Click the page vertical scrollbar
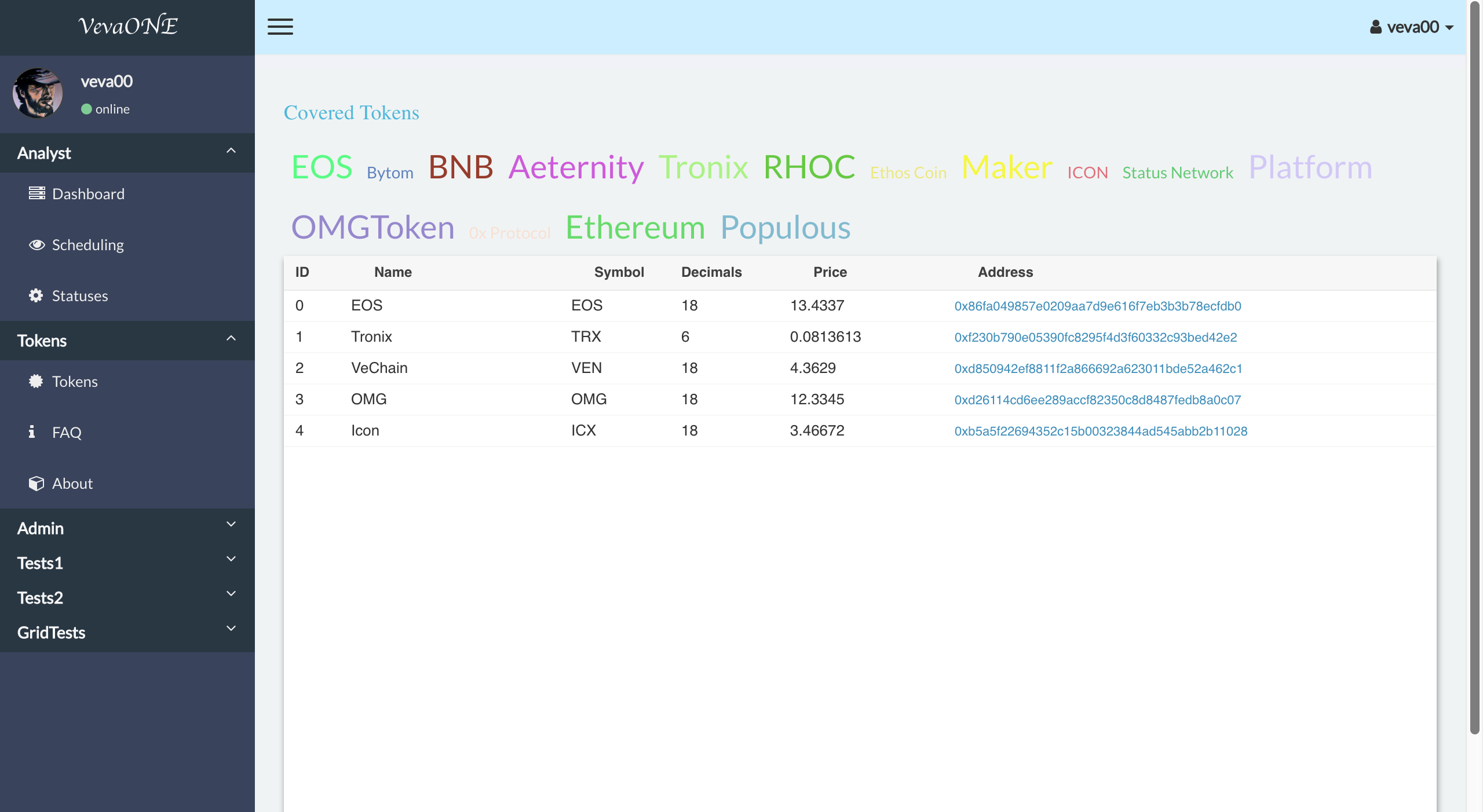 click(1475, 368)
